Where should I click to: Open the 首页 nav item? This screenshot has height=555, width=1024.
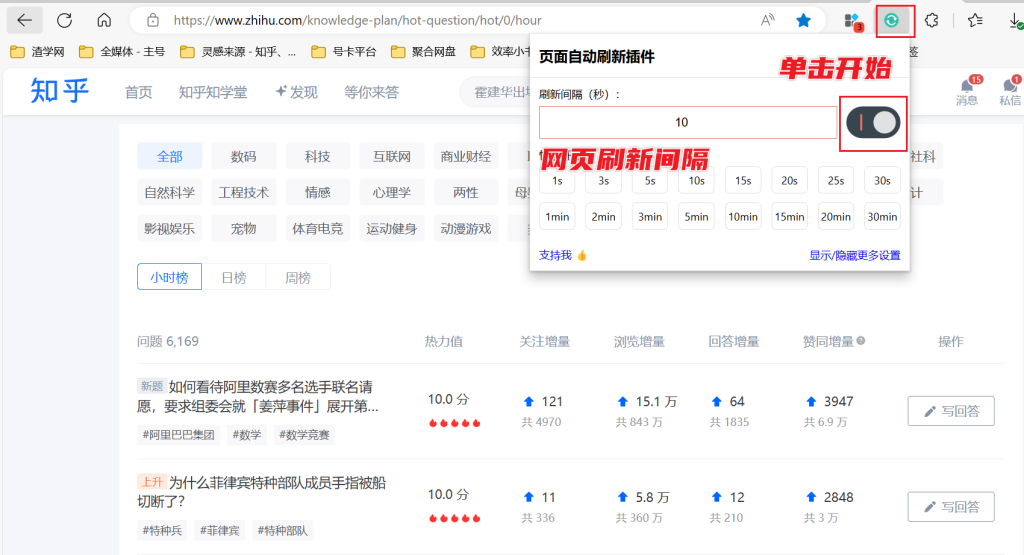(138, 92)
